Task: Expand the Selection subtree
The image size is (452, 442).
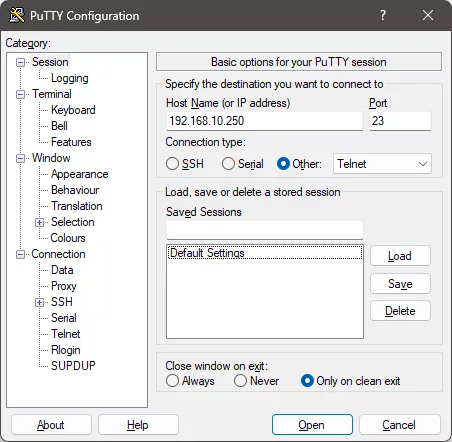Action: click(x=39, y=222)
